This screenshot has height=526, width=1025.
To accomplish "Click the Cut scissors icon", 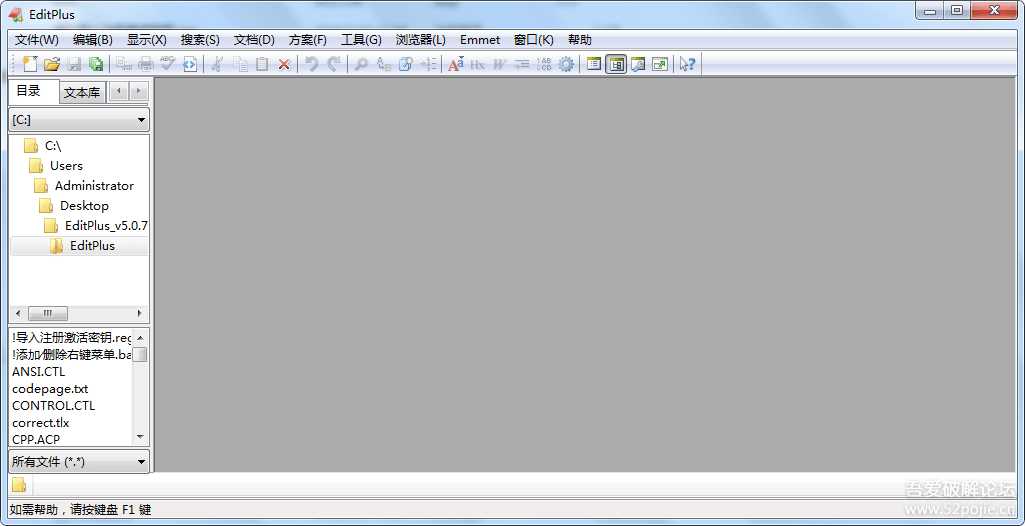I will [x=218, y=63].
